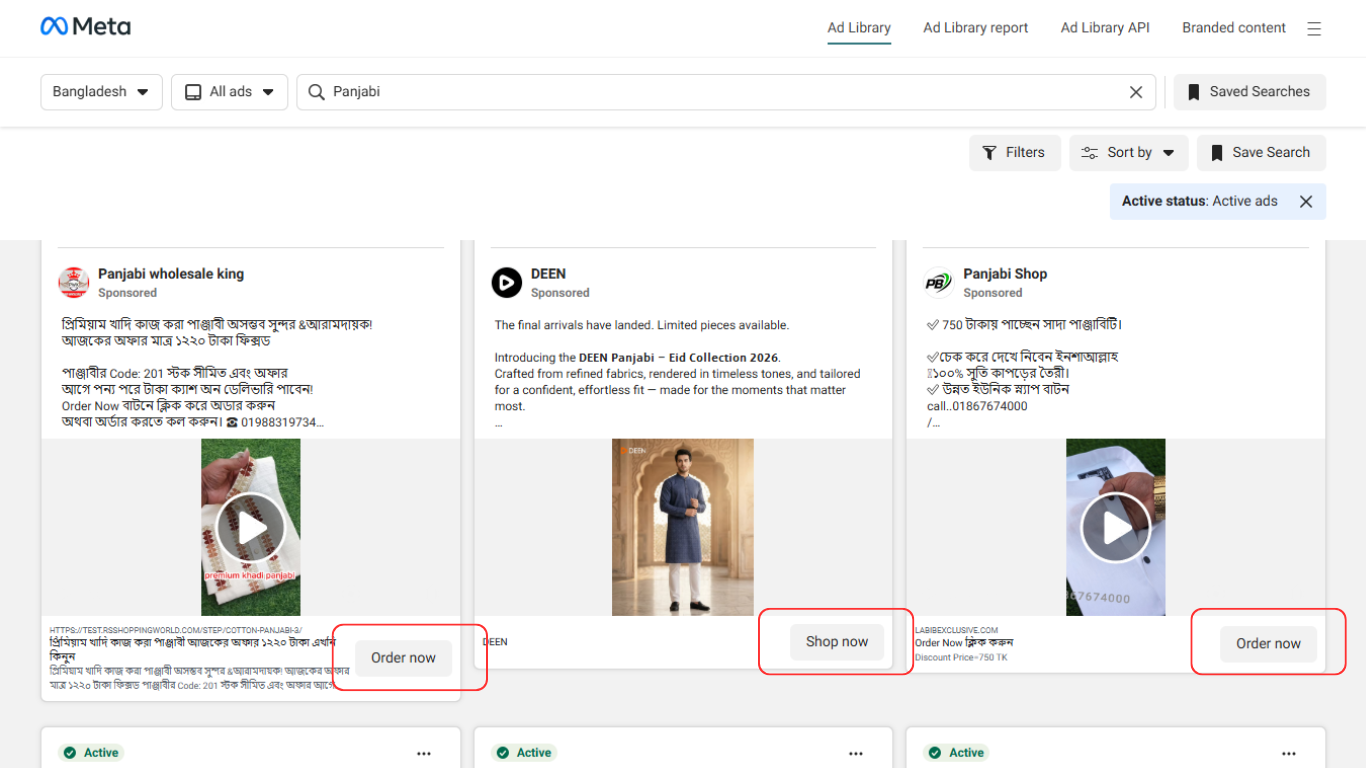Open the hamburger menu in the header
The image size is (1366, 768).
1314,29
